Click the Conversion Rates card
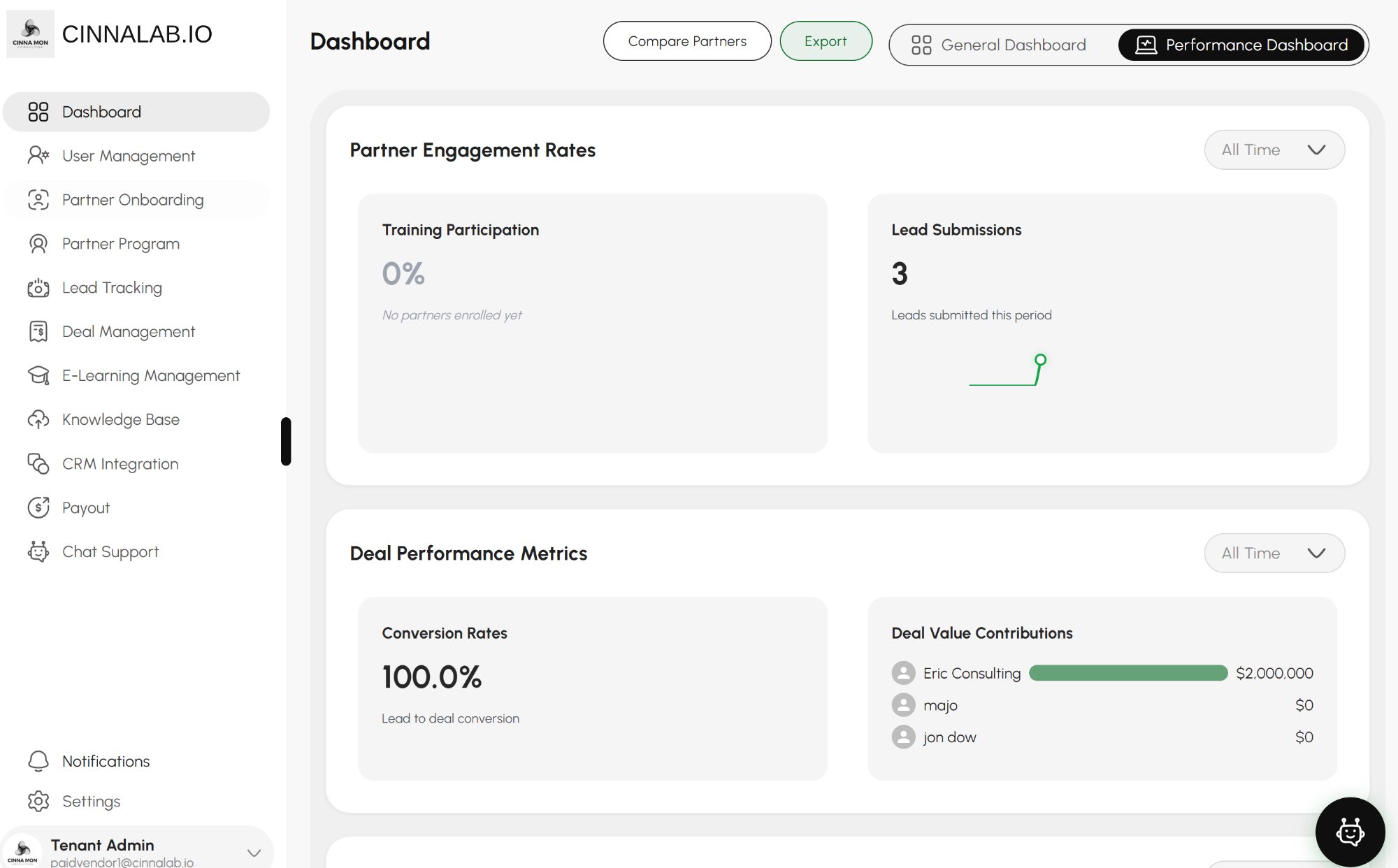The image size is (1398, 868). pos(592,688)
